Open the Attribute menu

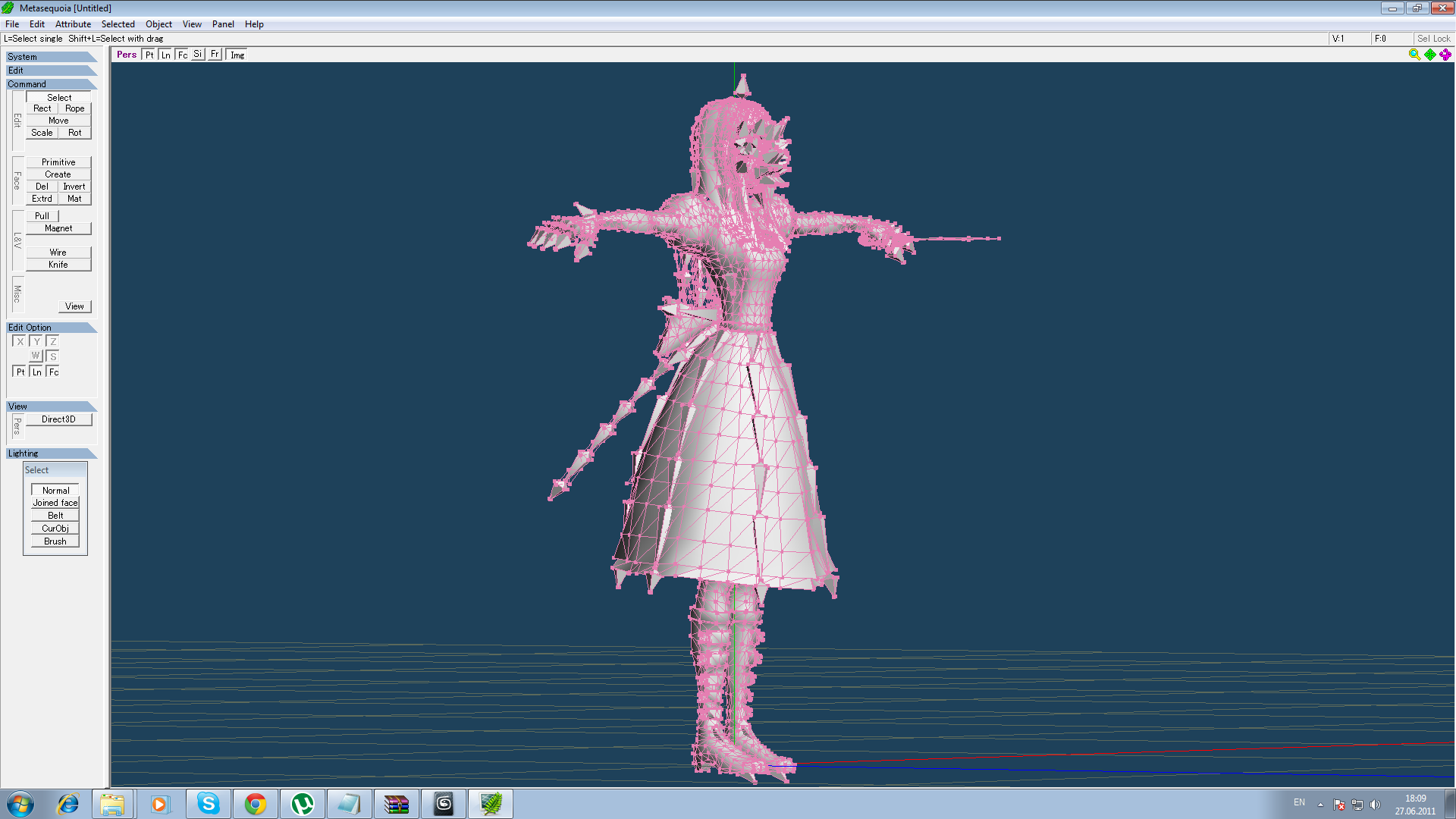coord(73,24)
